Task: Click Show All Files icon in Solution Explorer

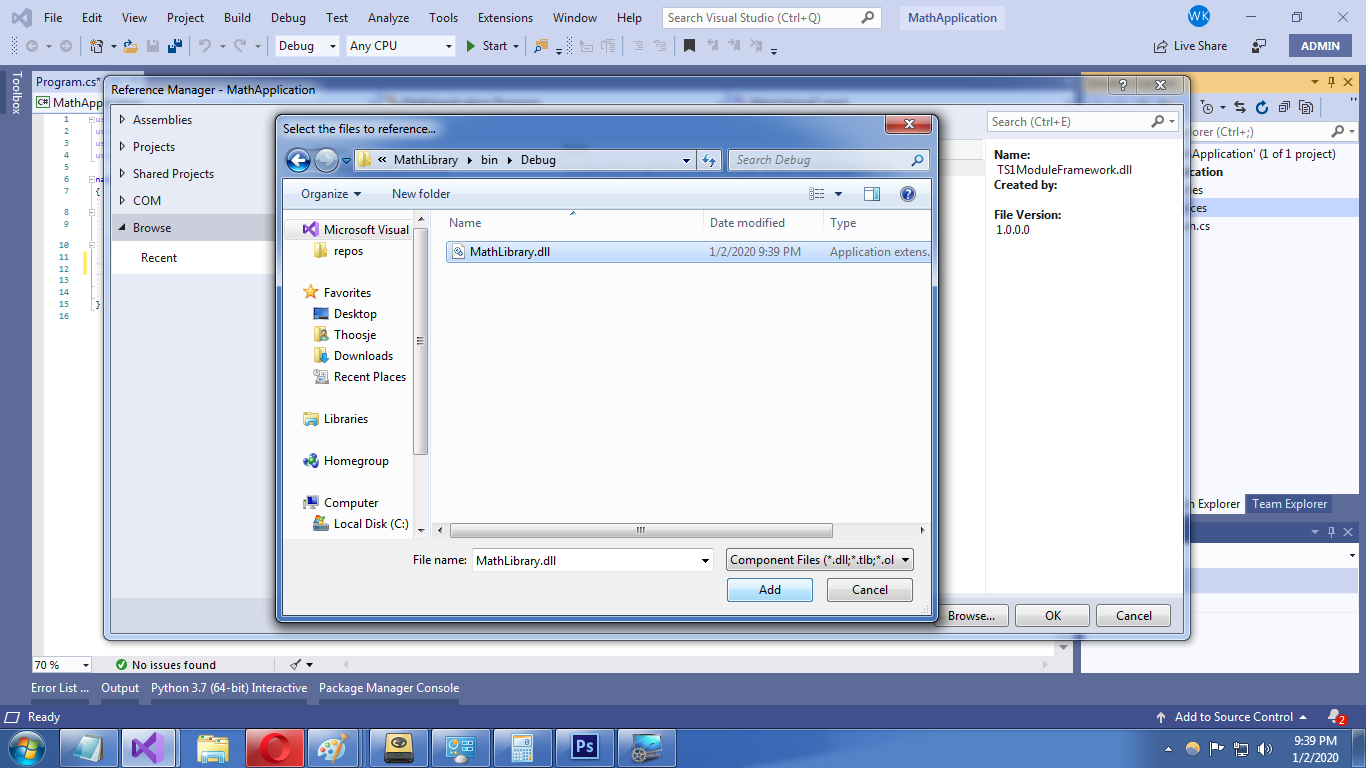Action: point(1306,108)
